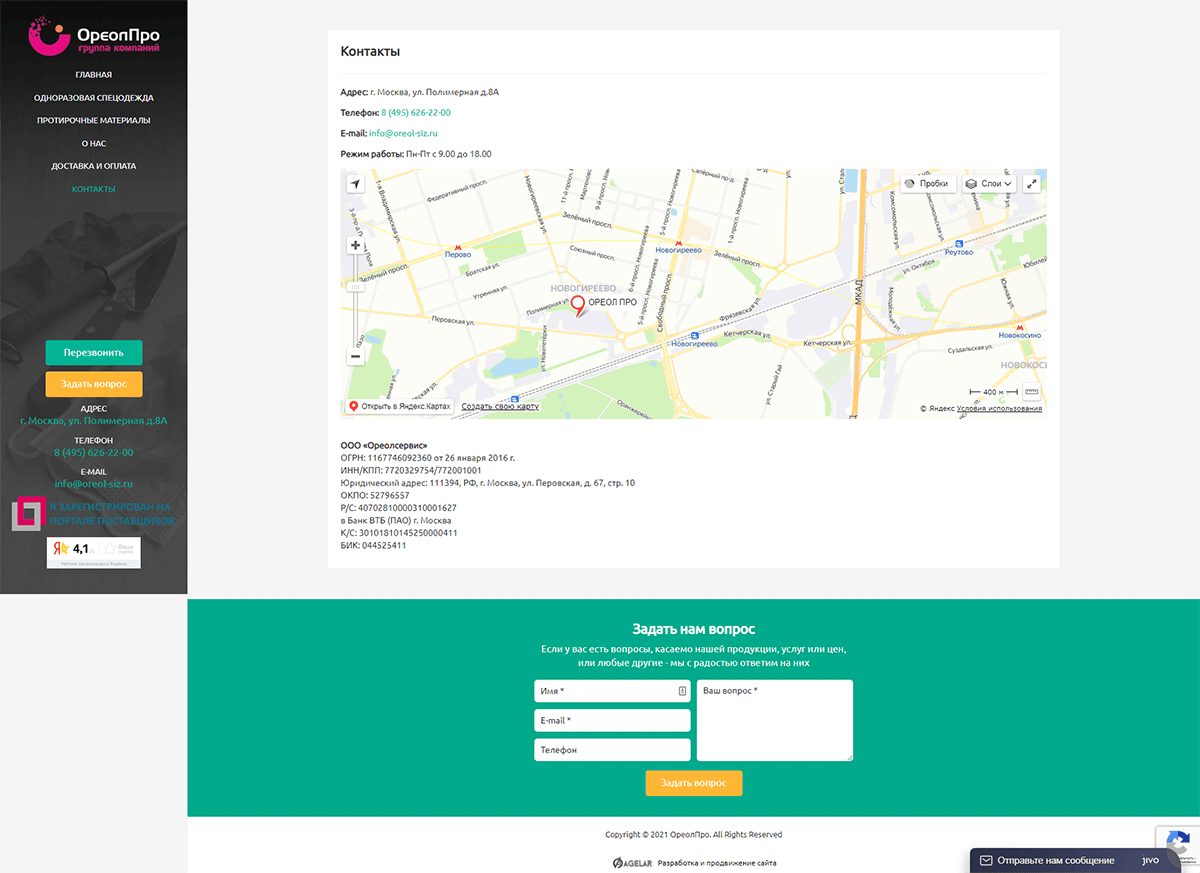Screen dimensions: 1200x873
Task: Click the sidebar address link
Action: pyautogui.click(x=94, y=421)
